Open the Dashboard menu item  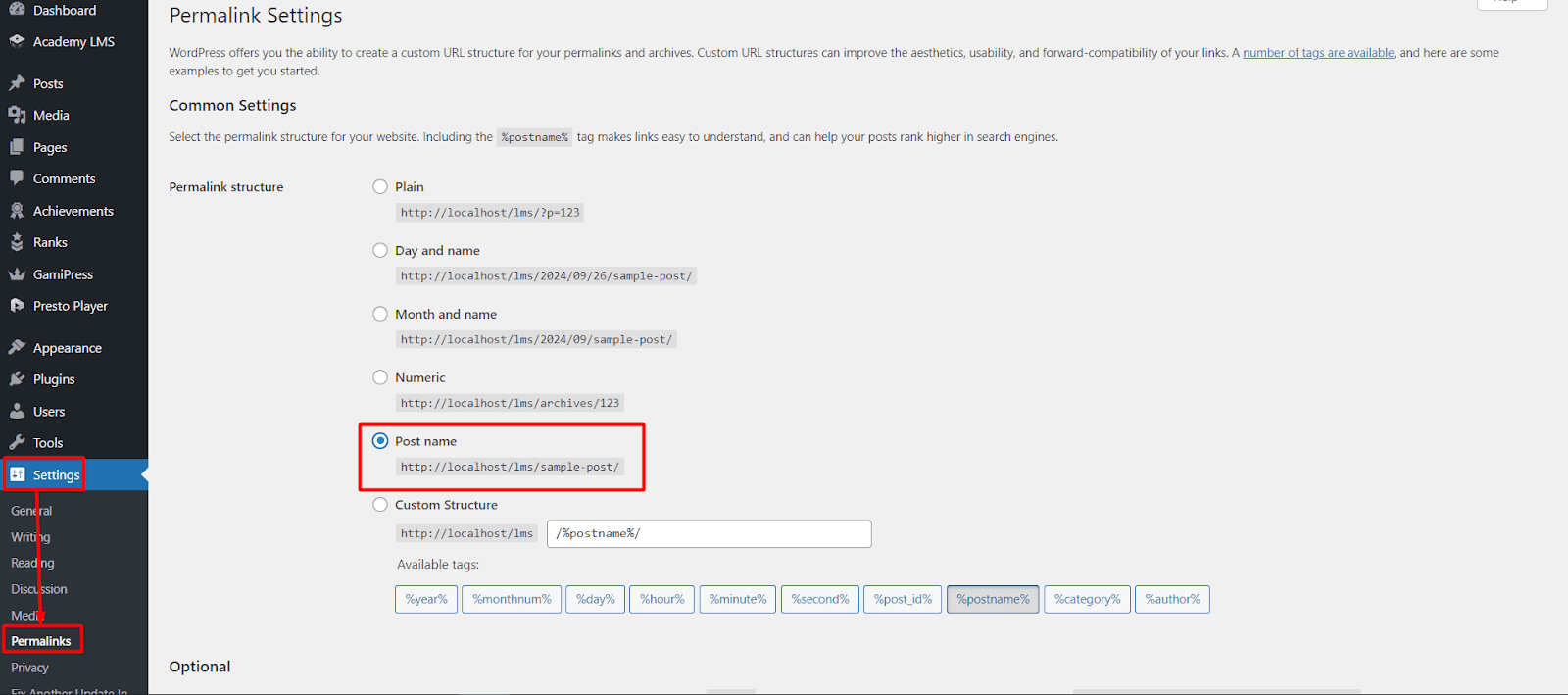pos(65,10)
